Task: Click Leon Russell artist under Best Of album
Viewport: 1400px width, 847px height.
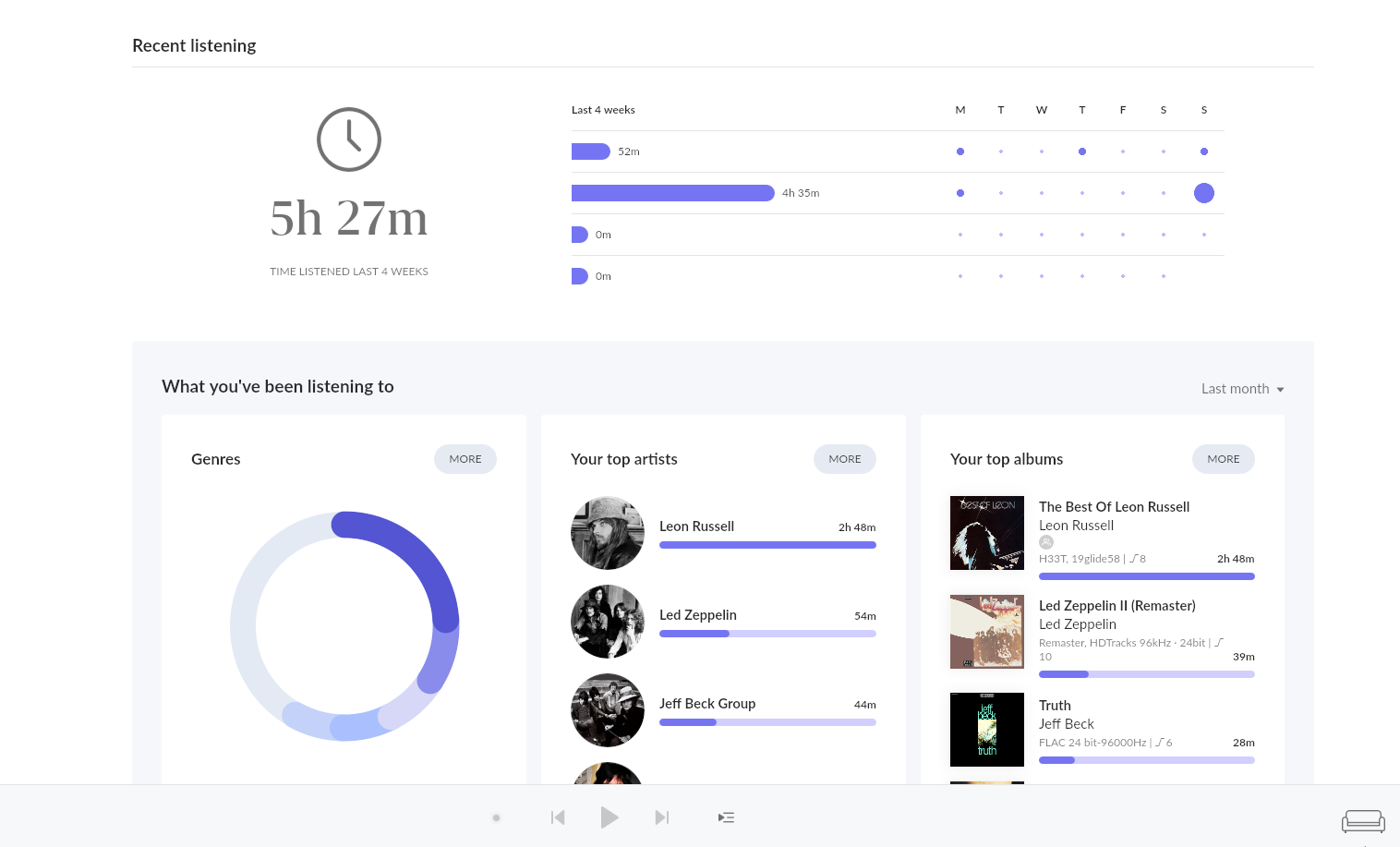Action: (x=1077, y=526)
